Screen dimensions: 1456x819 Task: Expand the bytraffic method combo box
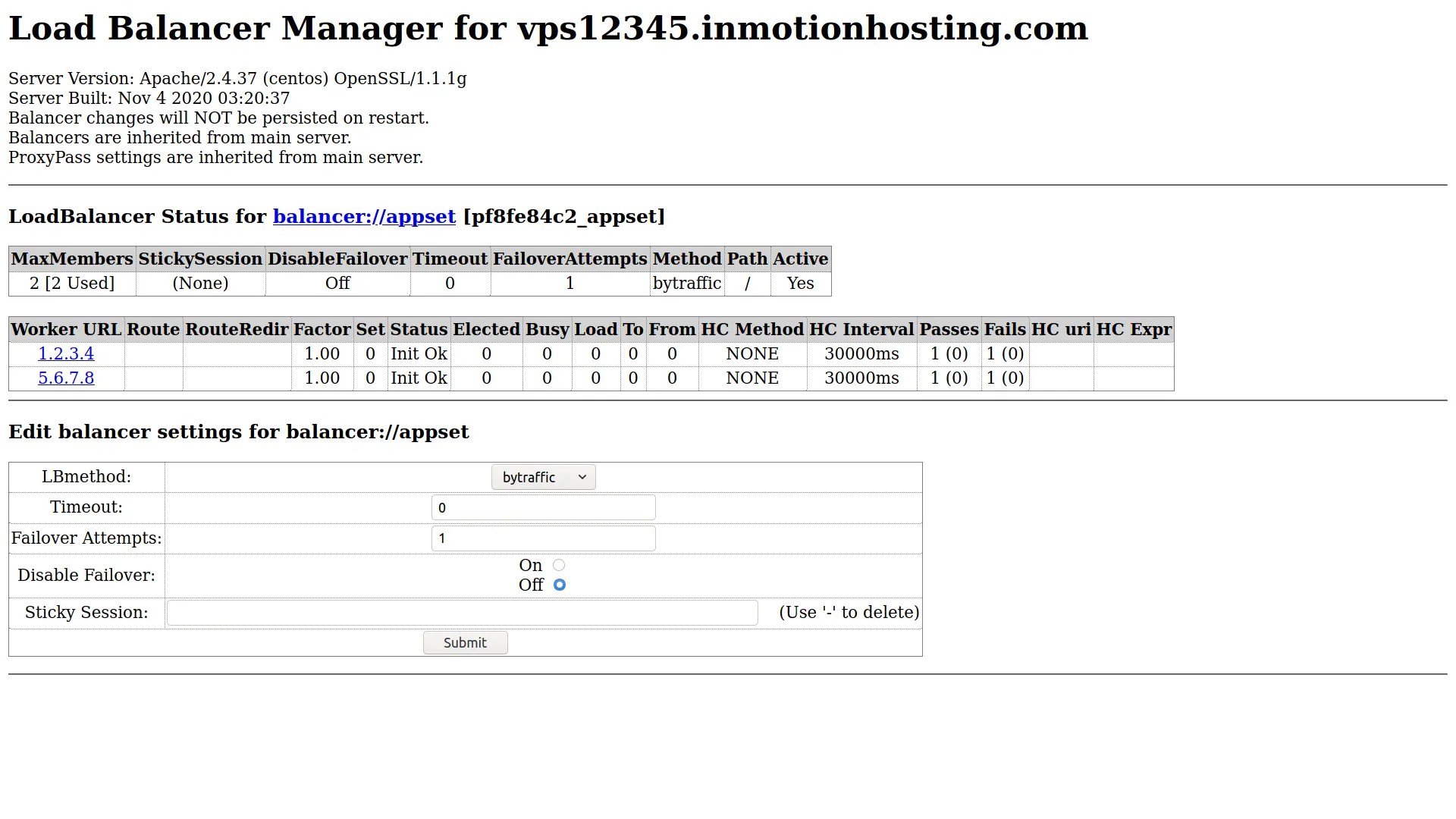pos(543,477)
